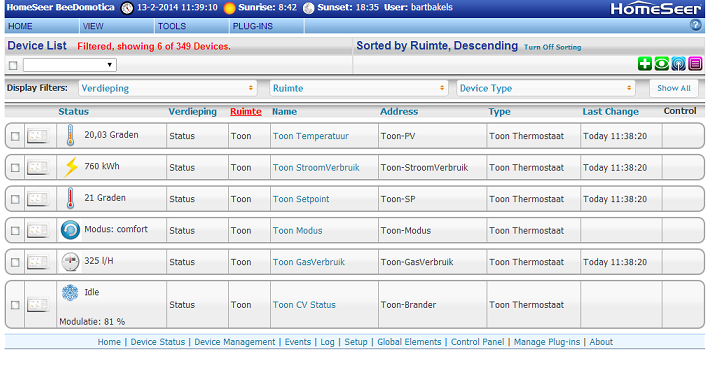This screenshot has width=722, height=369.
Task: Open the Device Type filter dropdown
Action: [546, 88]
